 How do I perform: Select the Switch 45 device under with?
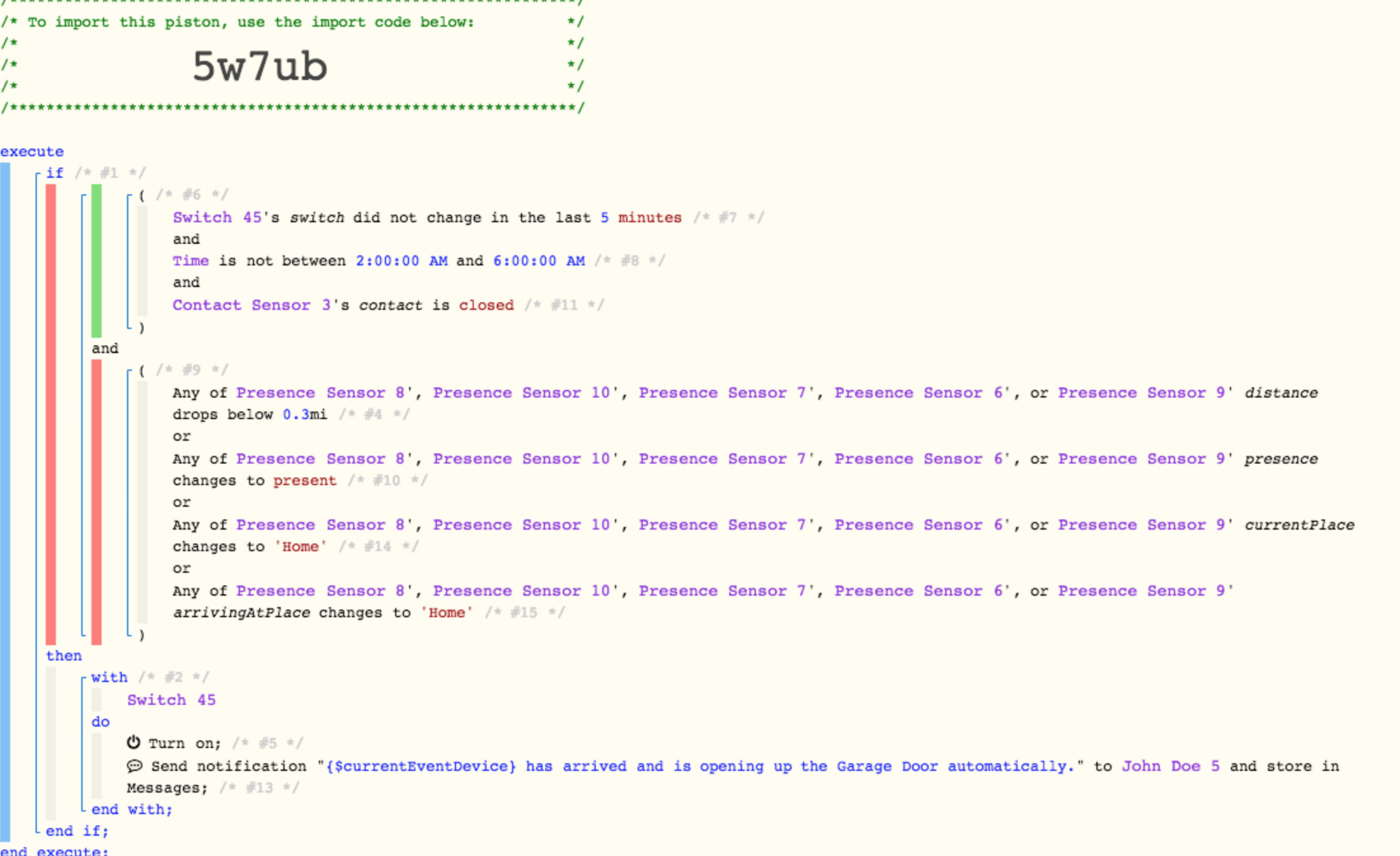172,700
